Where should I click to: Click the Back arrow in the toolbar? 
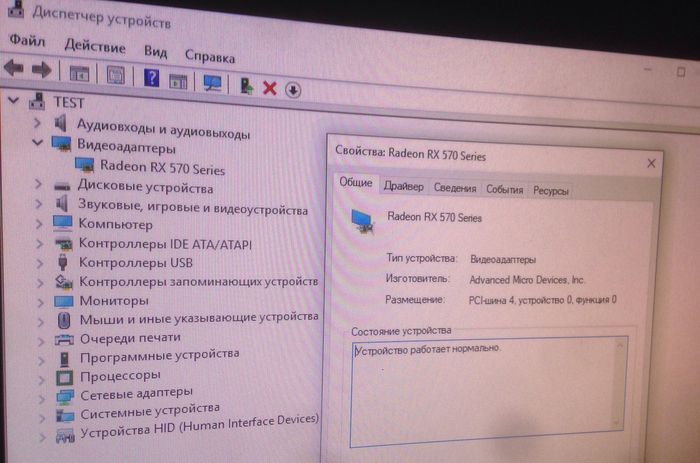click(14, 68)
